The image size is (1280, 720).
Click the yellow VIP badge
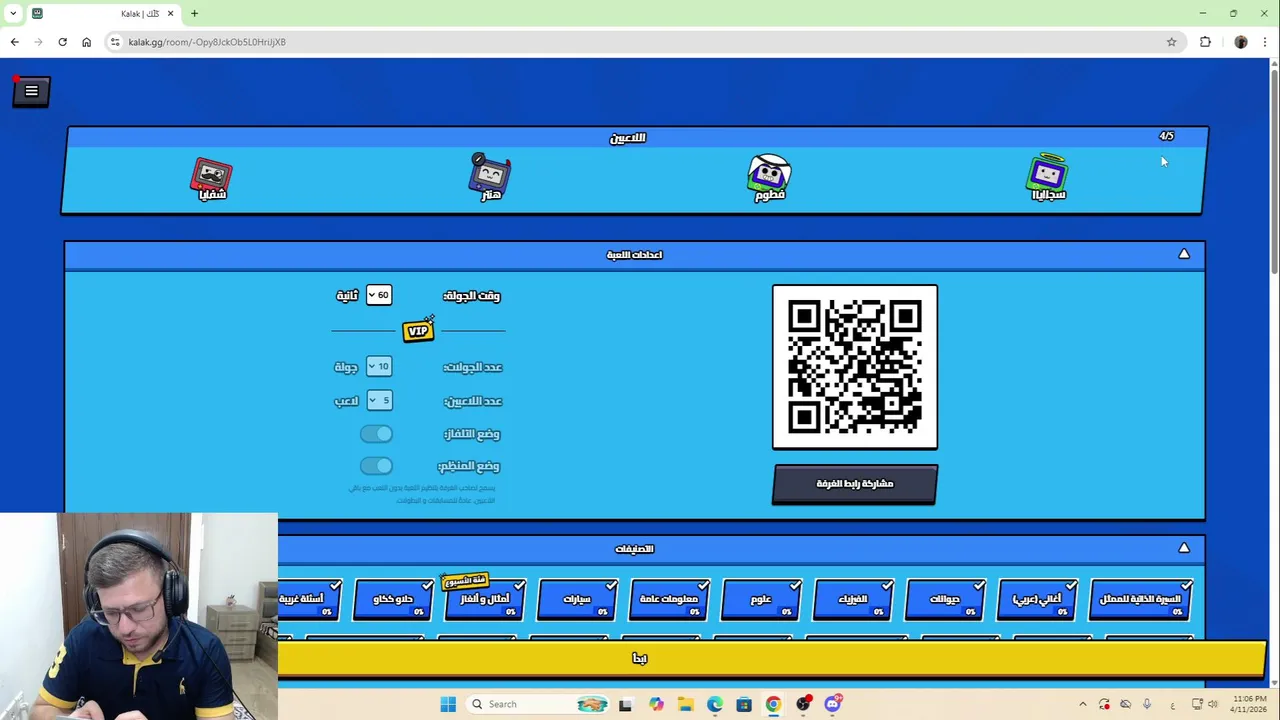coord(418,330)
